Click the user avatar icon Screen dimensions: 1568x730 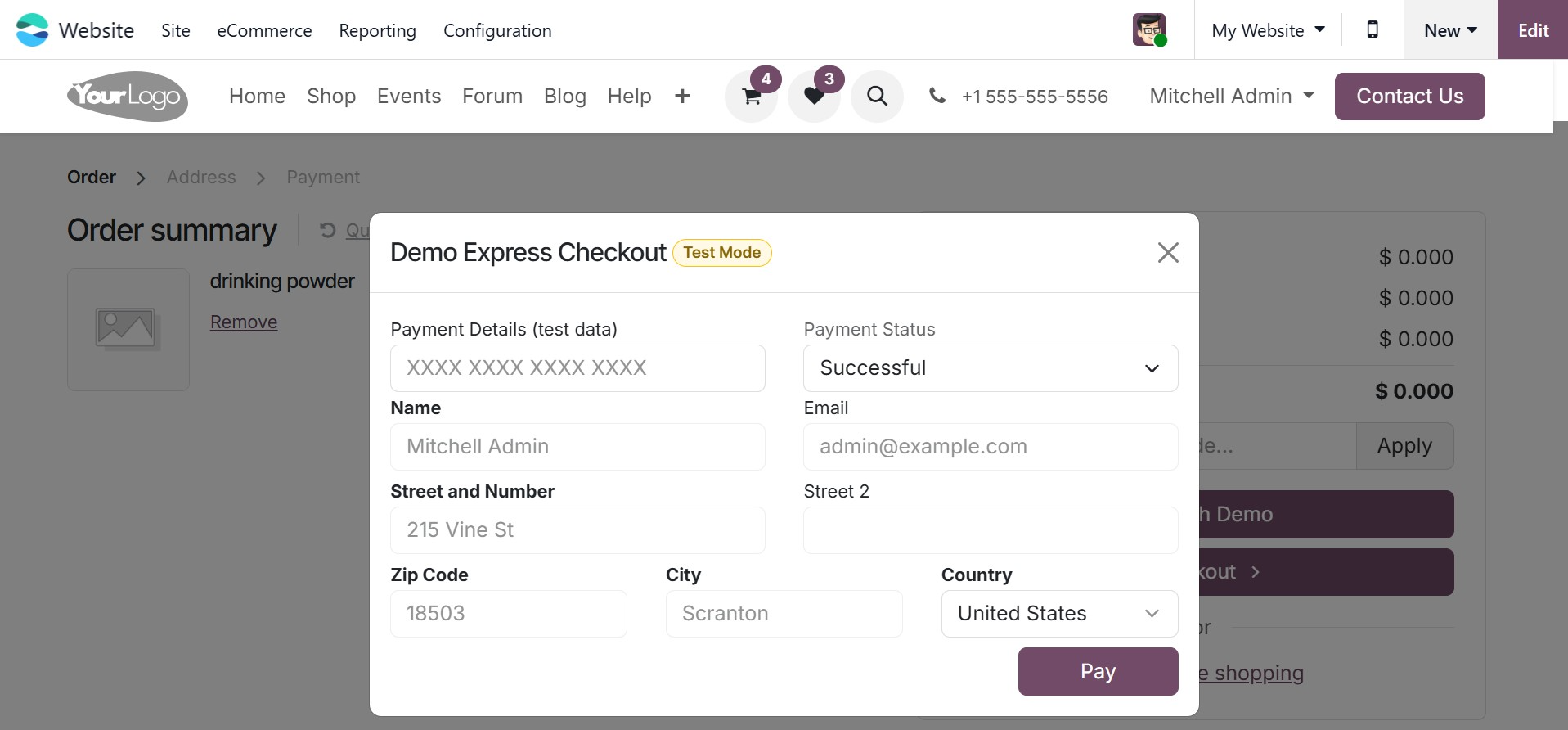[1149, 30]
